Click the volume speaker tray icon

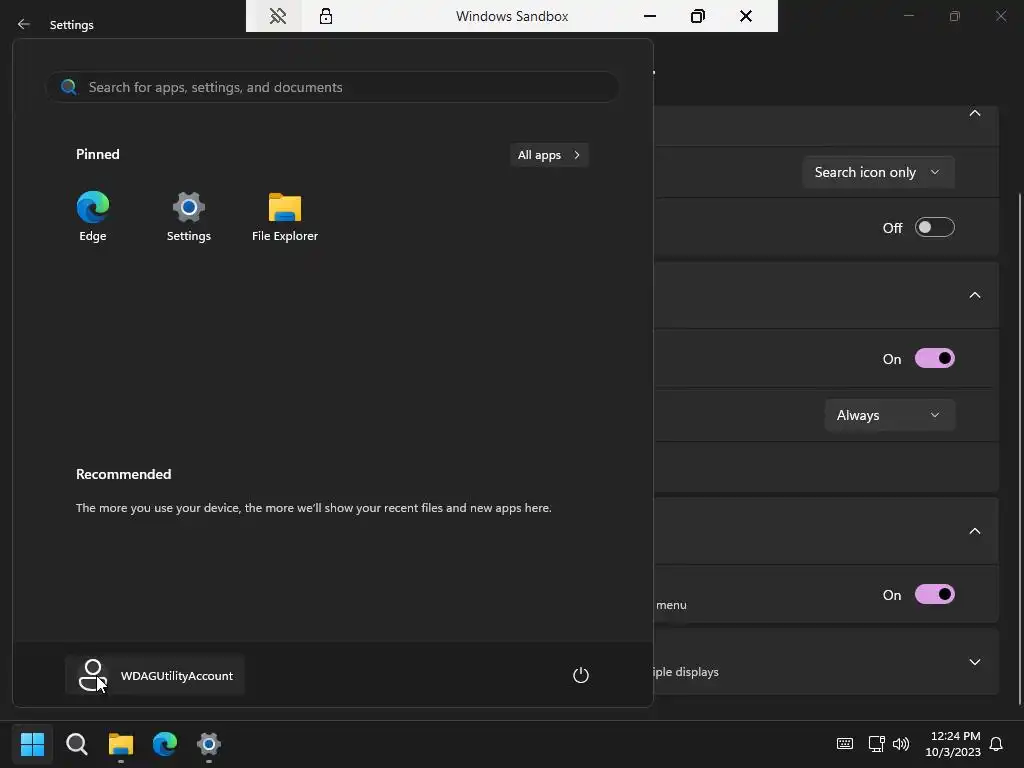coord(901,743)
